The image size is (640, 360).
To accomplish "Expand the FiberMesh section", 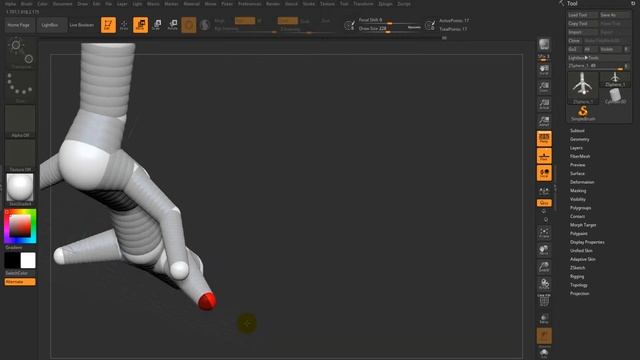I will click(x=580, y=156).
